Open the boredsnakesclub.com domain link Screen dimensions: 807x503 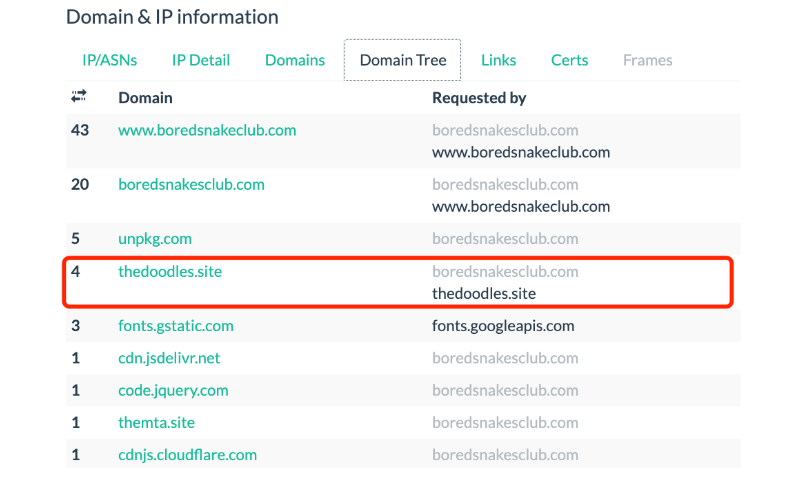pyautogui.click(x=191, y=184)
